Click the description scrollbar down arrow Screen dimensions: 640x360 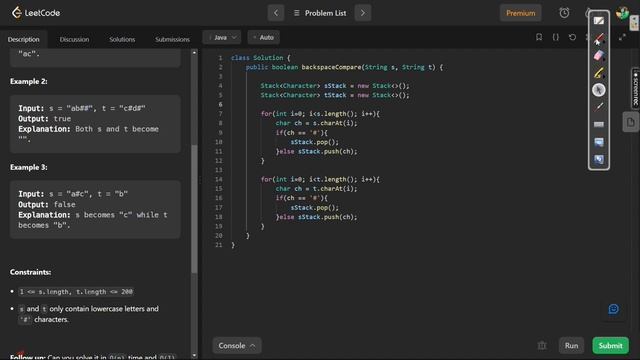194,356
